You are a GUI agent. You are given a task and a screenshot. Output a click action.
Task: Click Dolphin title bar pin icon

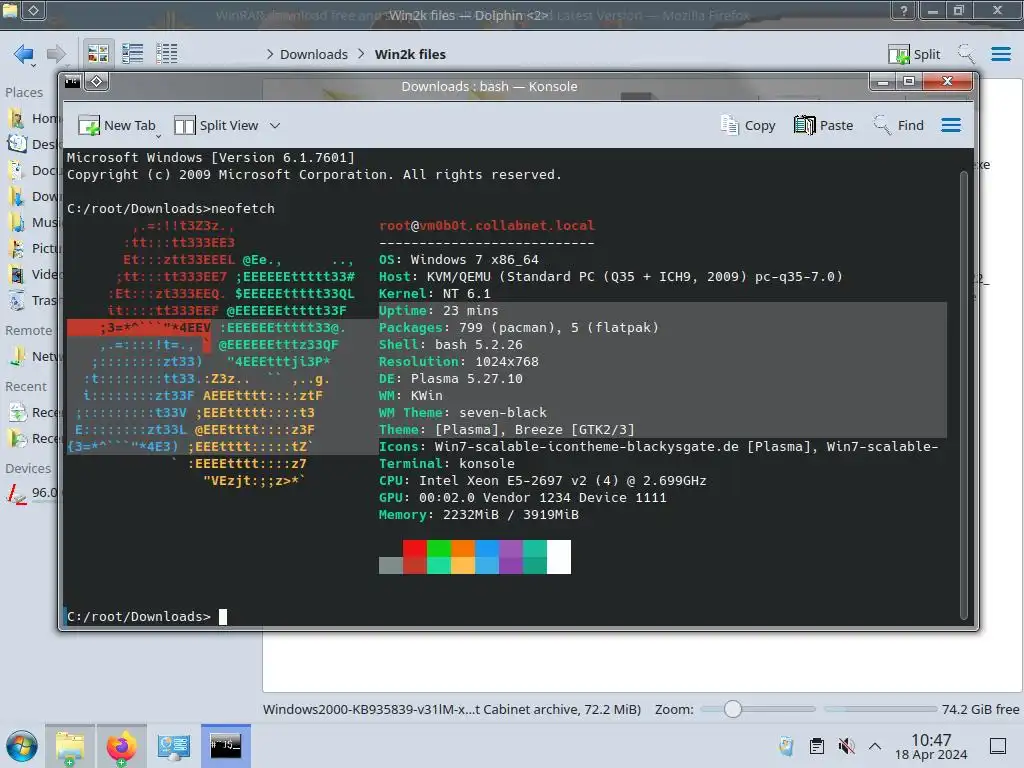point(33,10)
